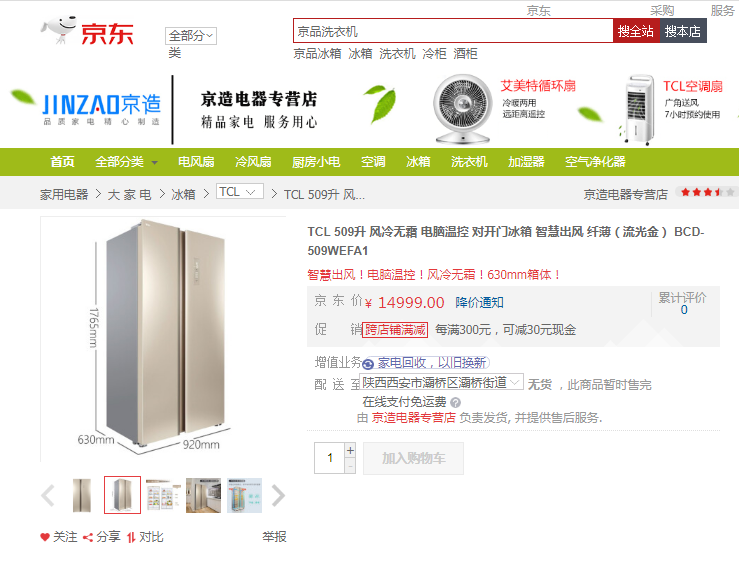The width and height of the screenshot is (739, 581).
Task: Click the heart icon to follow product
Action: [45, 537]
